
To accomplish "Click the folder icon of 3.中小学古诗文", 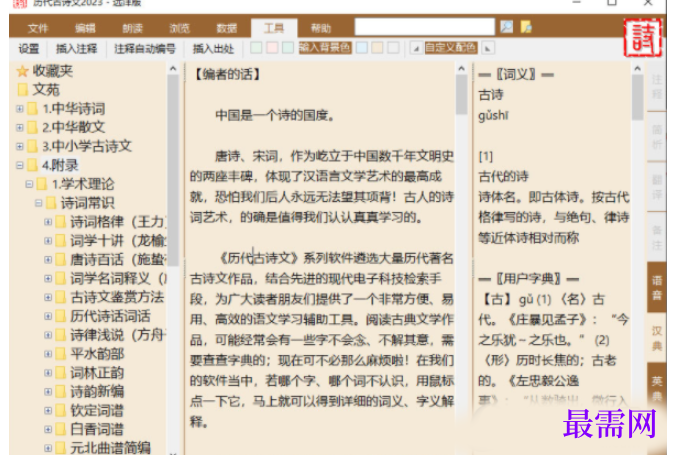I will [x=32, y=146].
